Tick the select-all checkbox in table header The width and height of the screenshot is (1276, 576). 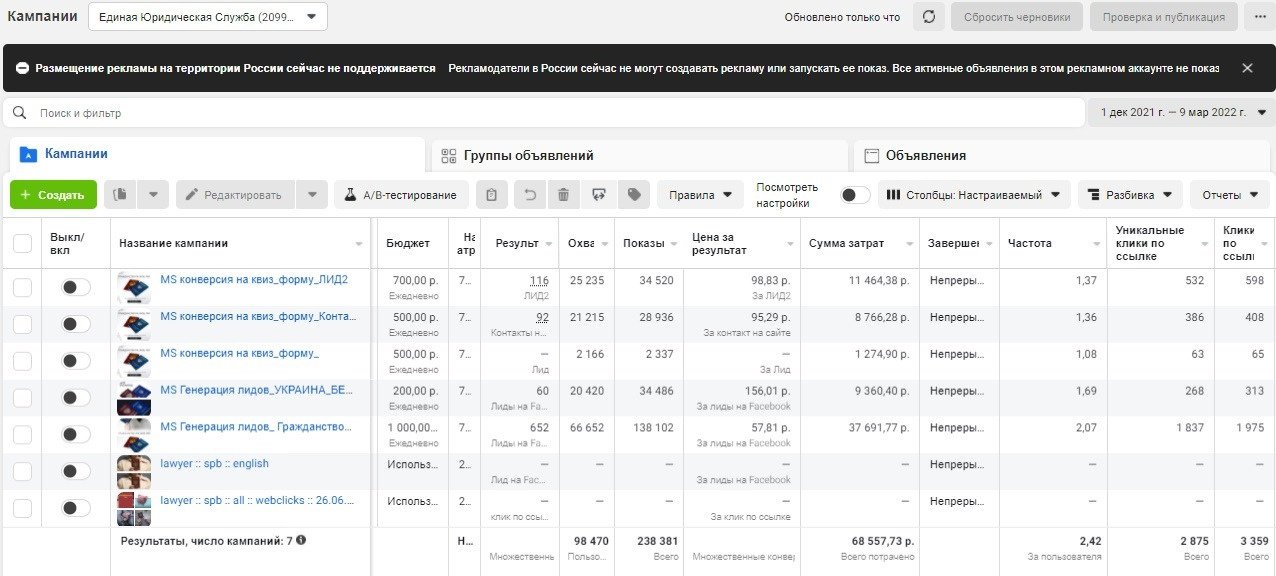point(22,243)
